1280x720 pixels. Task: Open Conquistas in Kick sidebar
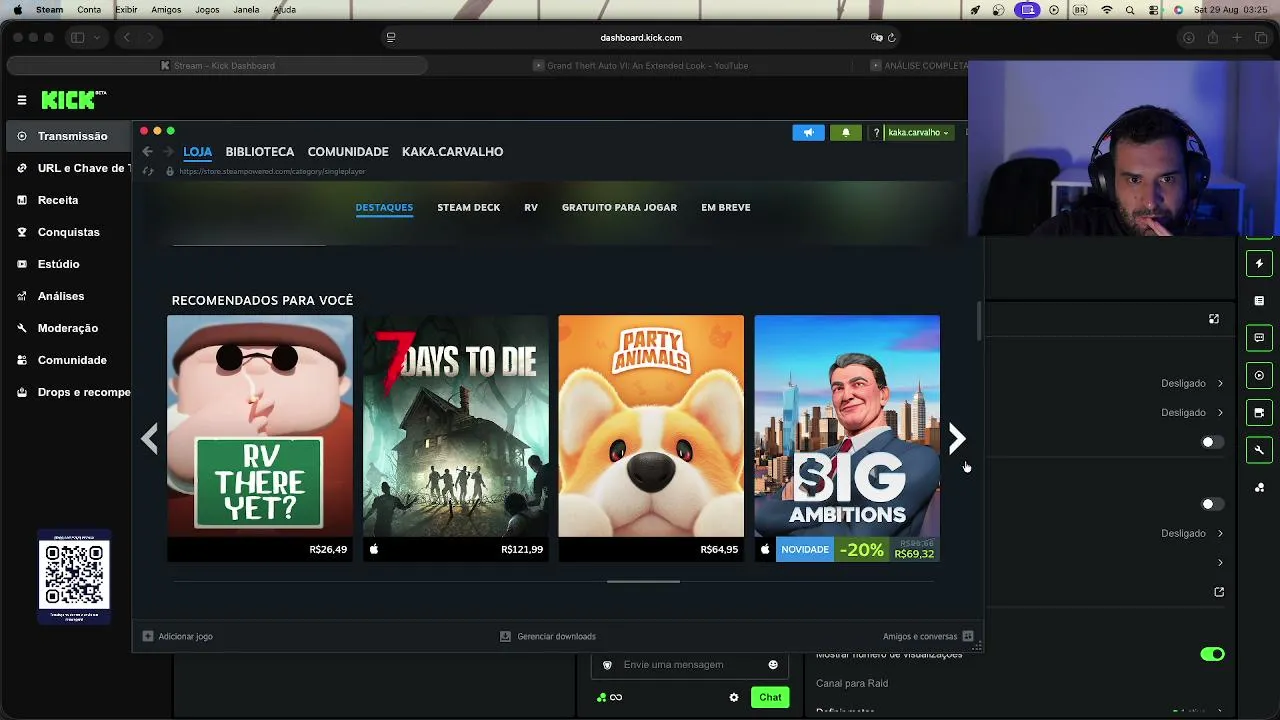click(x=69, y=232)
